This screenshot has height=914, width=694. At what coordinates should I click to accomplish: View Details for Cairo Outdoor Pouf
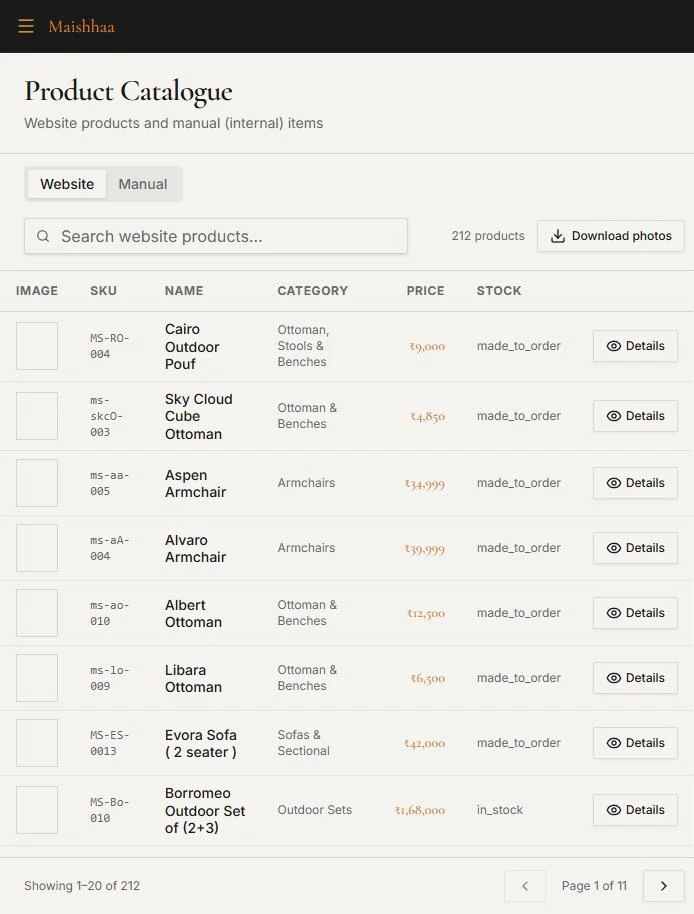click(635, 346)
